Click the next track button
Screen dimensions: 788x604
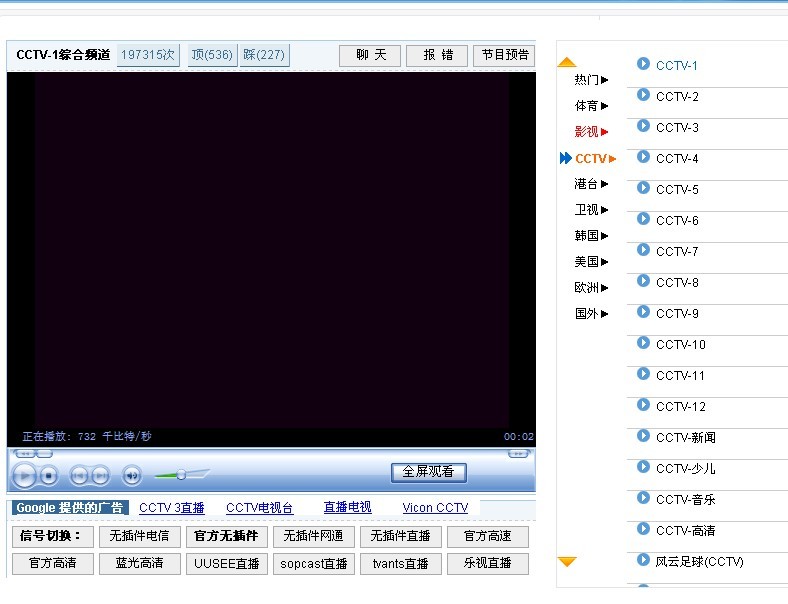(101, 475)
